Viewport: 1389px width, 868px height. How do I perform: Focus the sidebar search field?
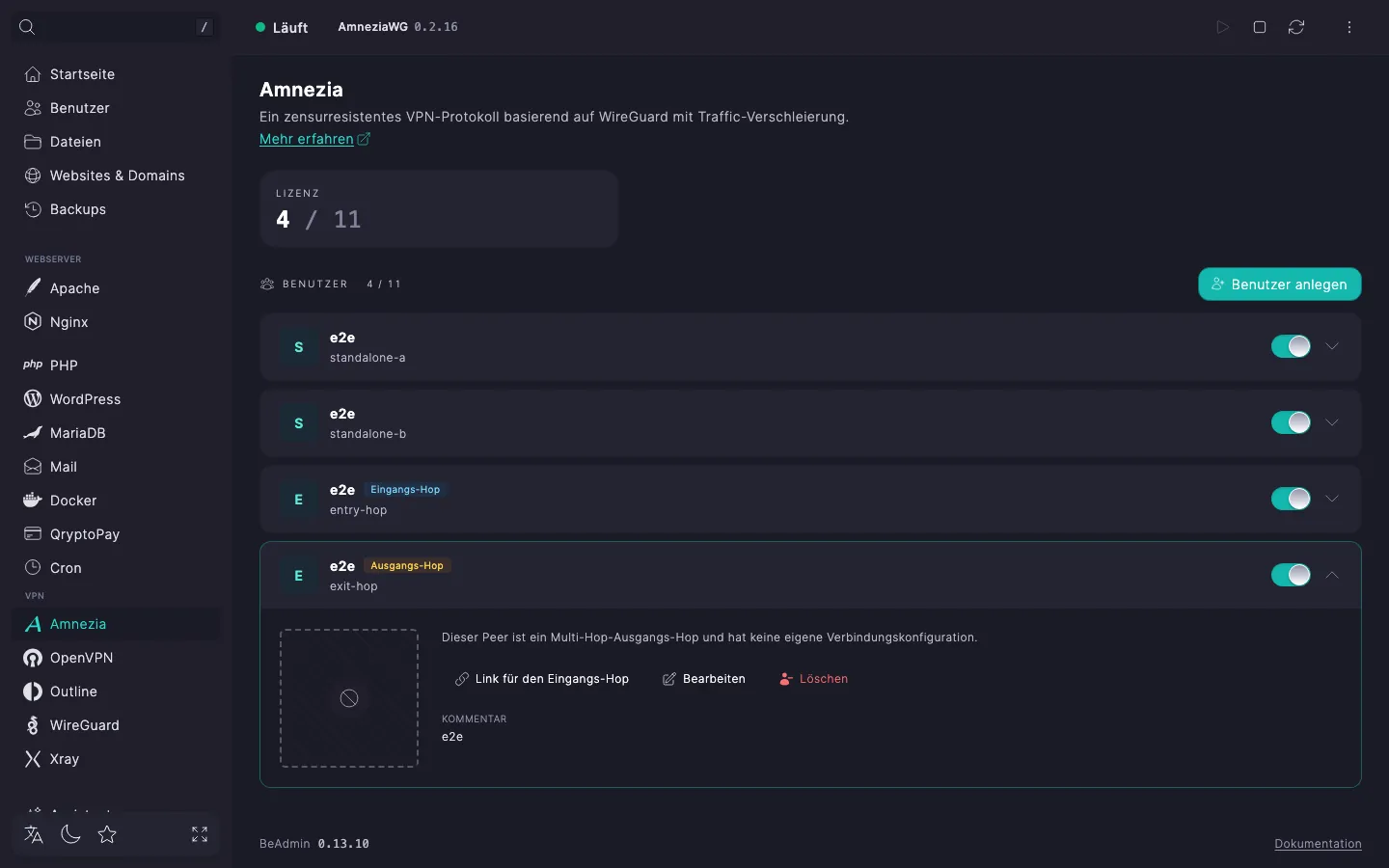point(116,27)
